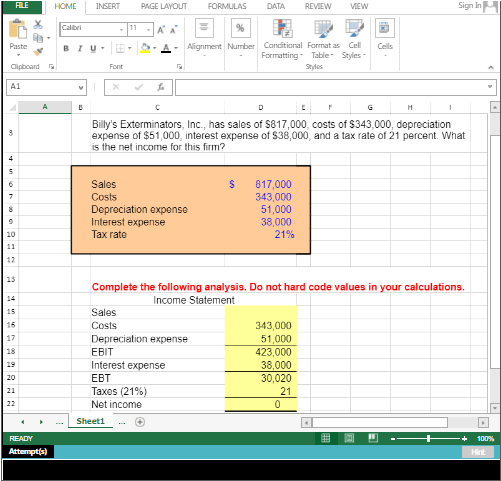Increase font size with larger A icon
The width and height of the screenshot is (501, 481).
tap(161, 30)
